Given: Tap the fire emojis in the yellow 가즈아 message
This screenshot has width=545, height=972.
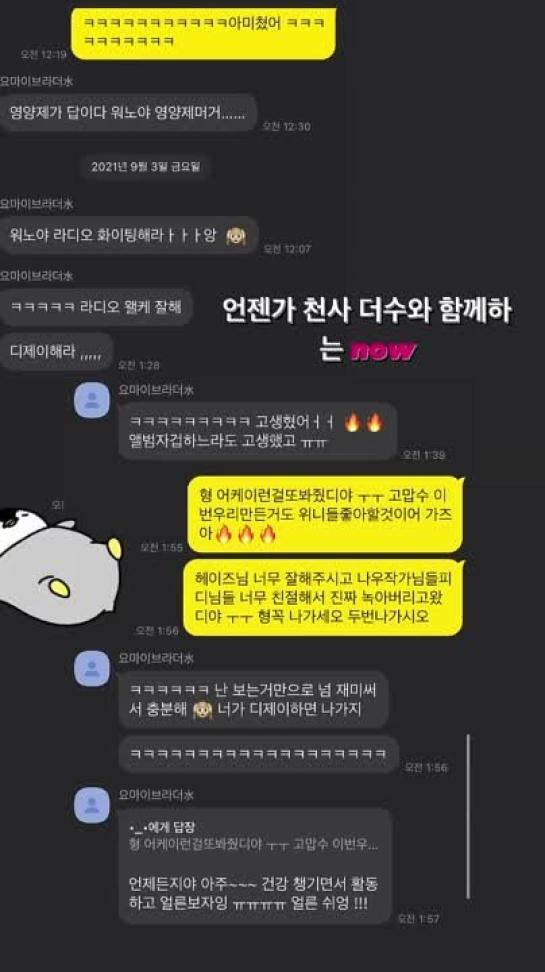Looking at the screenshot, I should (x=246, y=534).
